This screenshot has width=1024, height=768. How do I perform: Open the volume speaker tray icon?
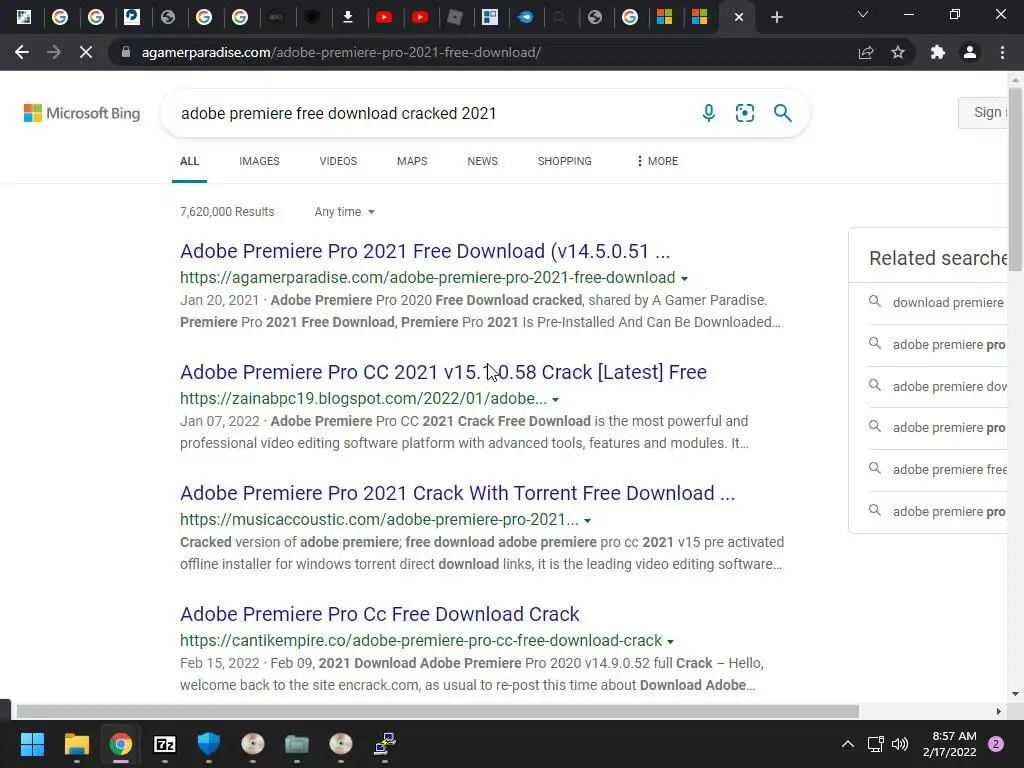tap(900, 744)
